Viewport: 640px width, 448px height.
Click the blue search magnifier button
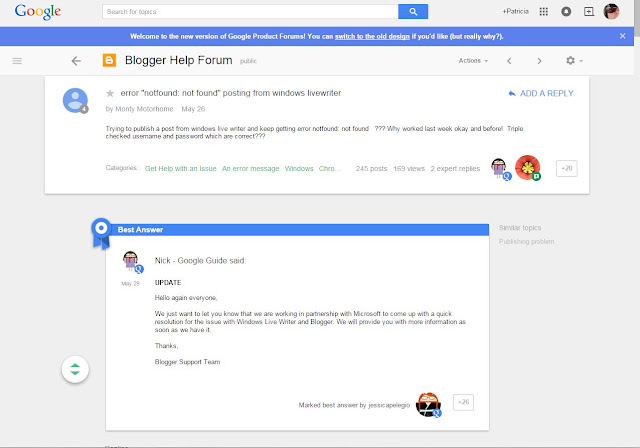[x=413, y=11]
